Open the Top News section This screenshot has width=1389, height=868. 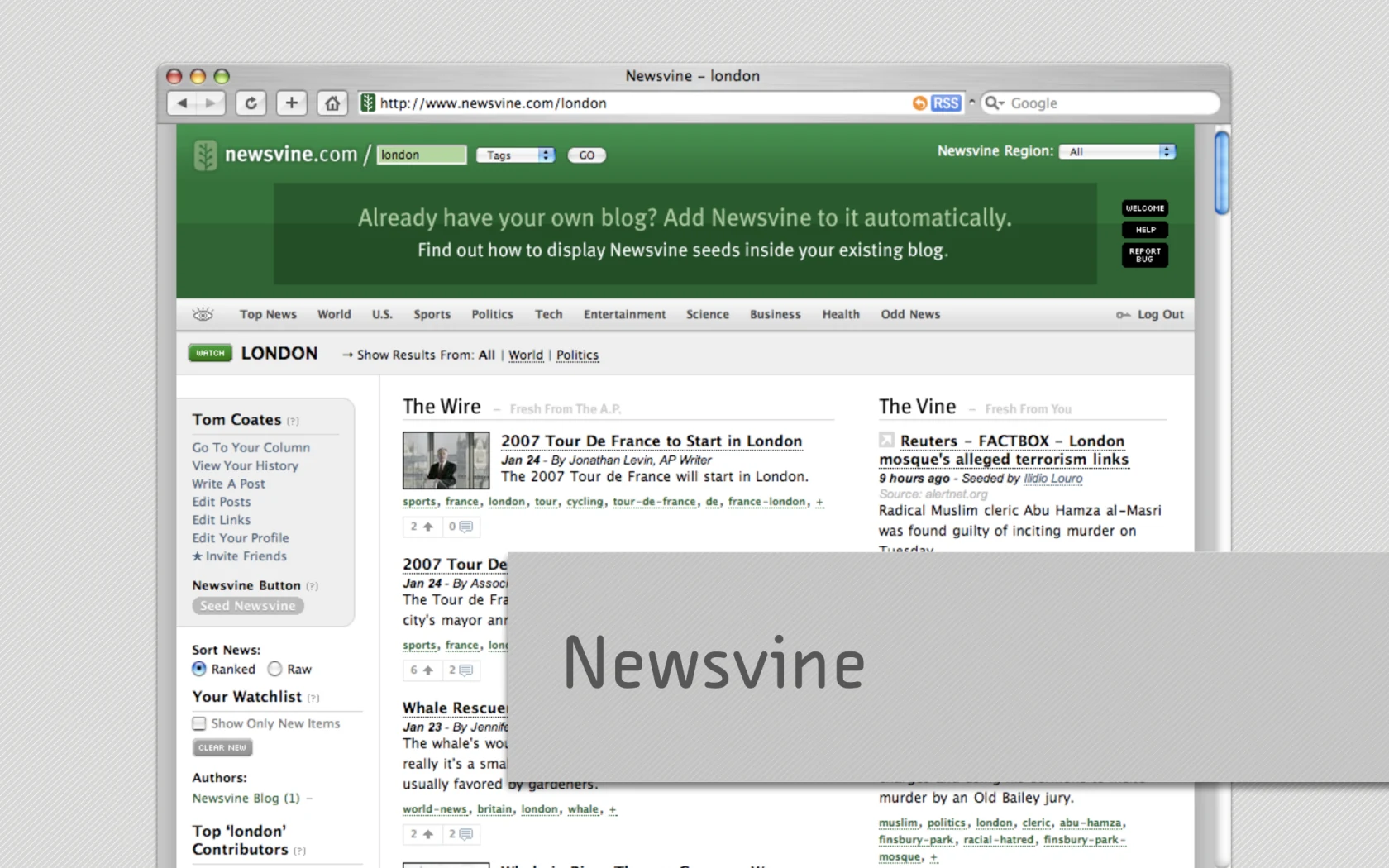tap(268, 314)
